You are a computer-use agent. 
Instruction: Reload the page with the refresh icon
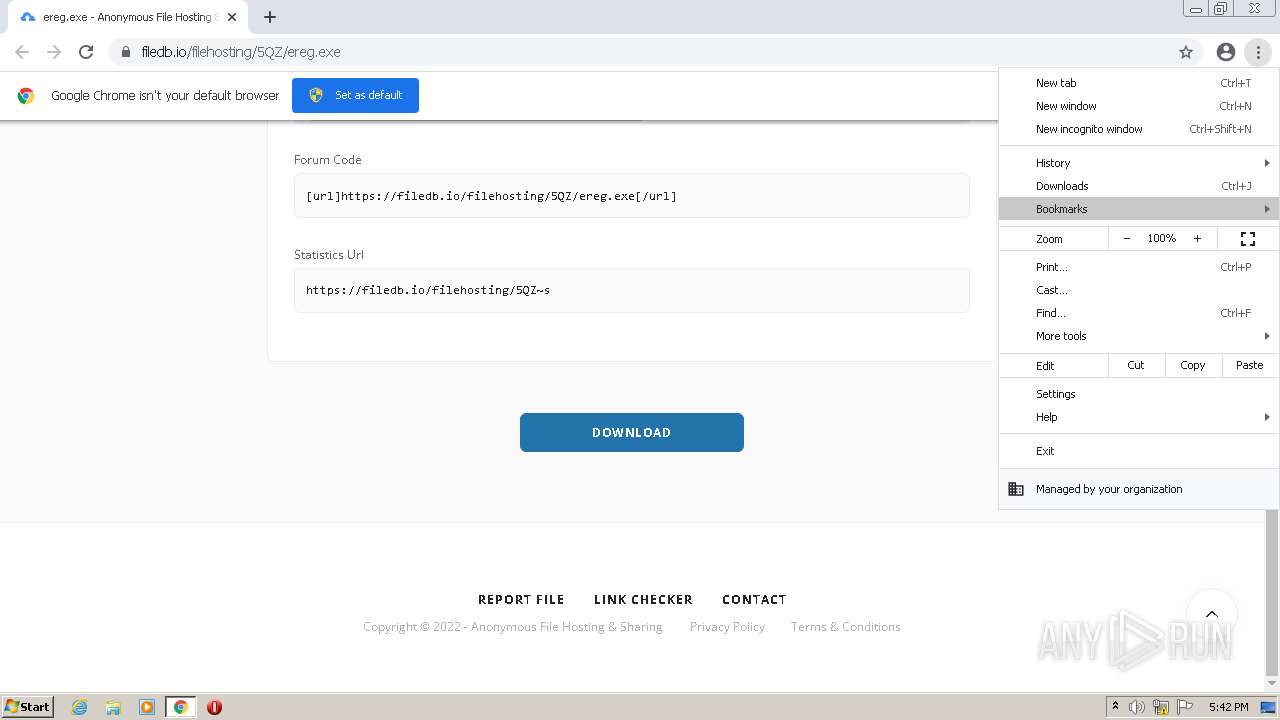[x=86, y=52]
